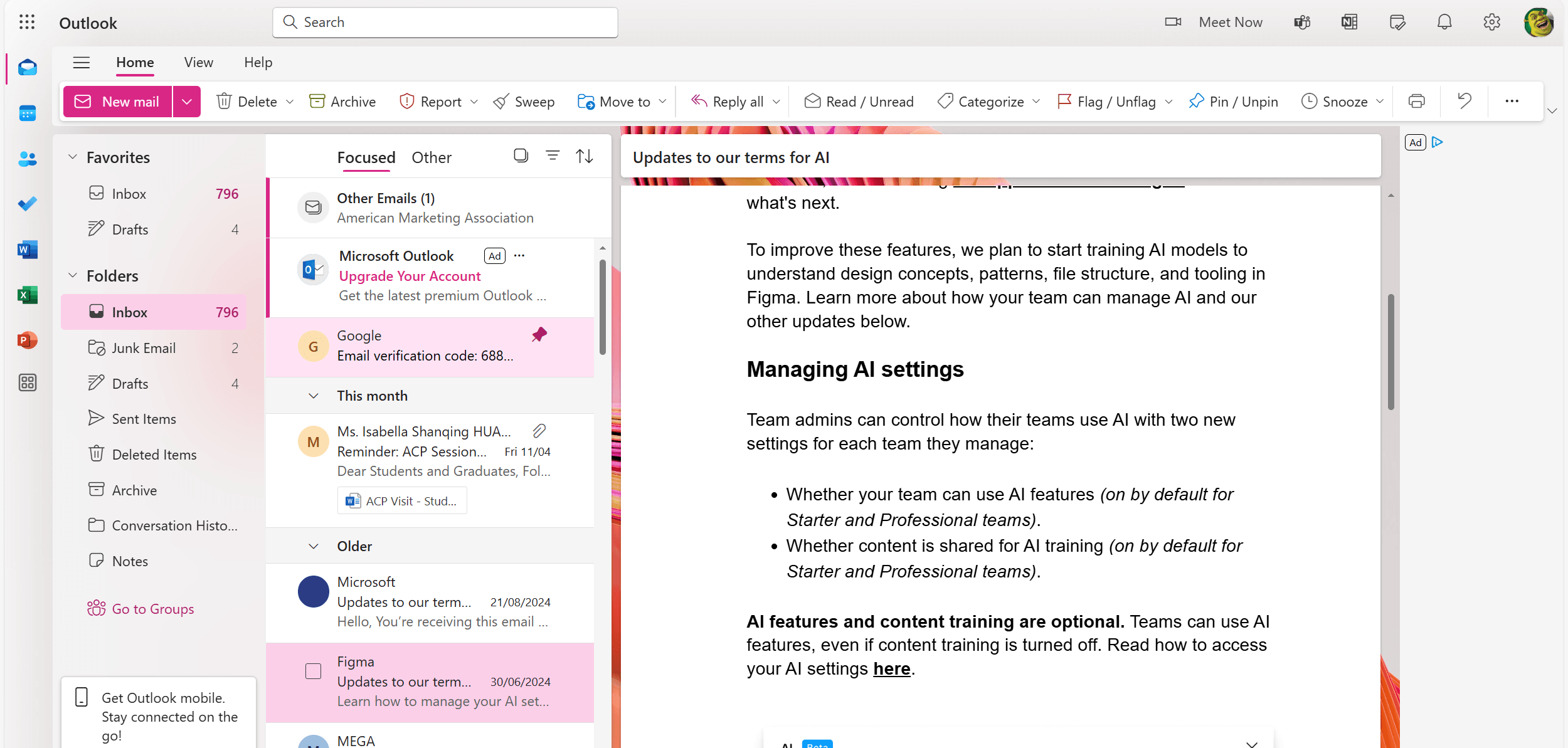This screenshot has height=748, width=1568.
Task: Expand the Delete options dropdown
Action: (x=290, y=102)
